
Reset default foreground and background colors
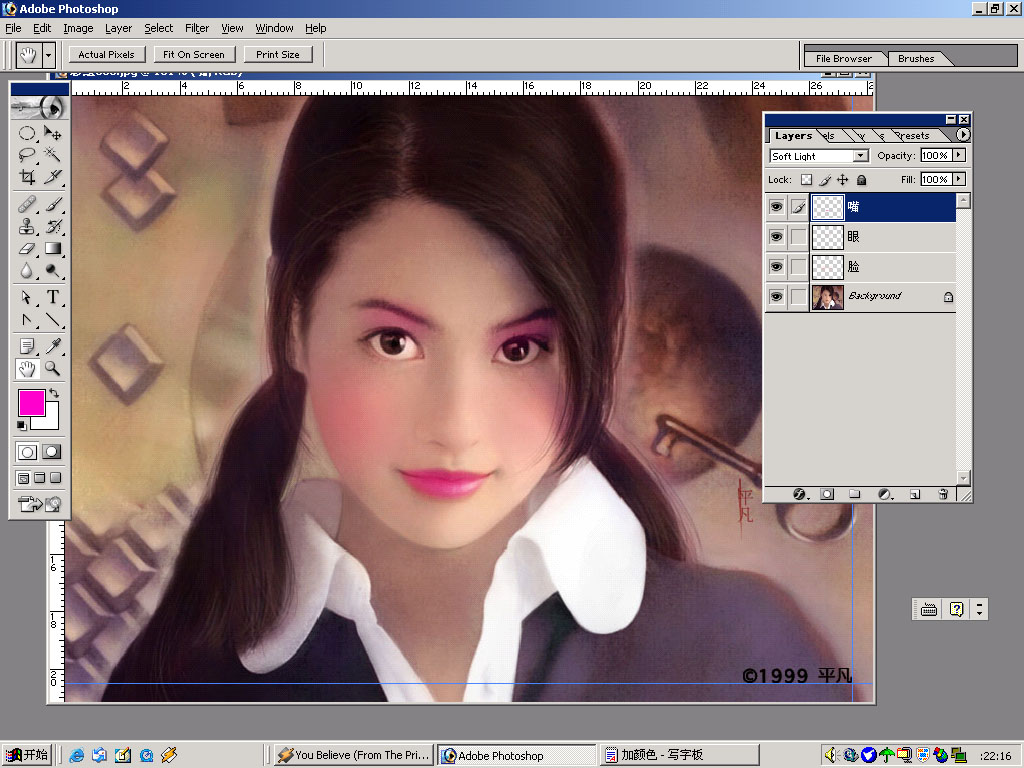point(22,426)
